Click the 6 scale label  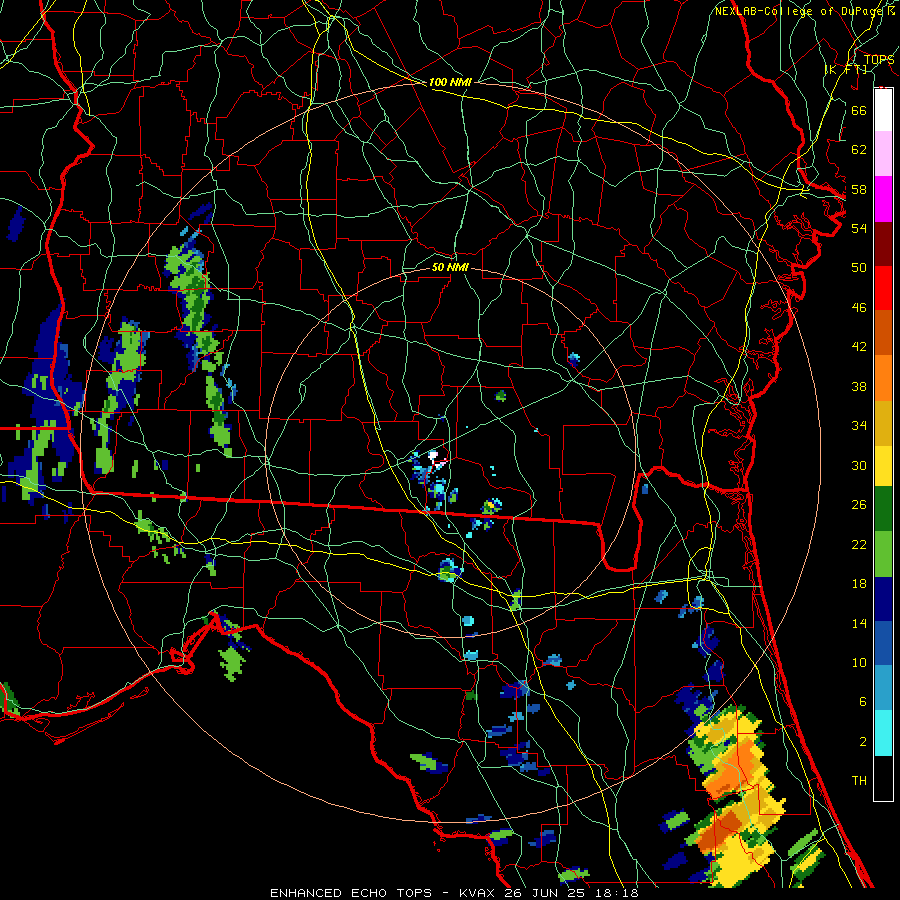click(862, 701)
